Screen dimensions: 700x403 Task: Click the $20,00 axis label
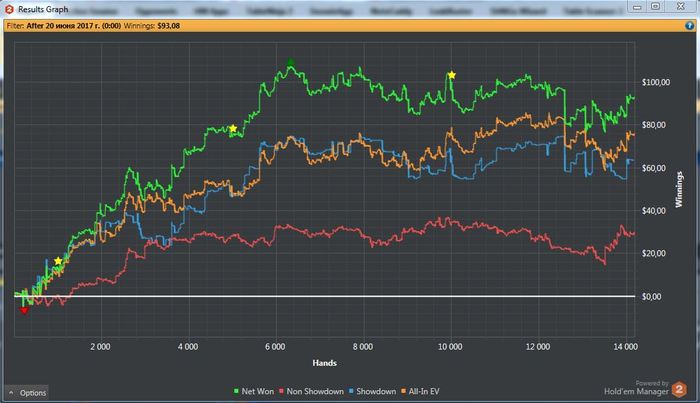click(x=654, y=253)
